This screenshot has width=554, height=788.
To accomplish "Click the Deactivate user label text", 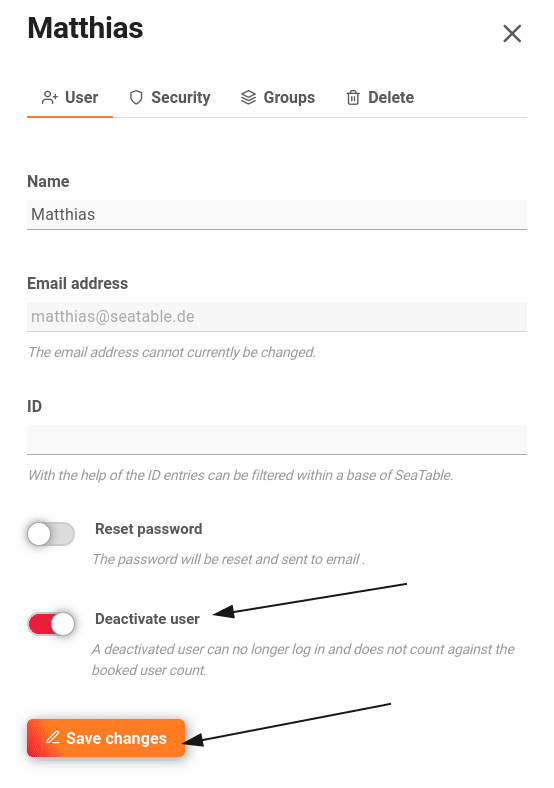I will (x=147, y=619).
